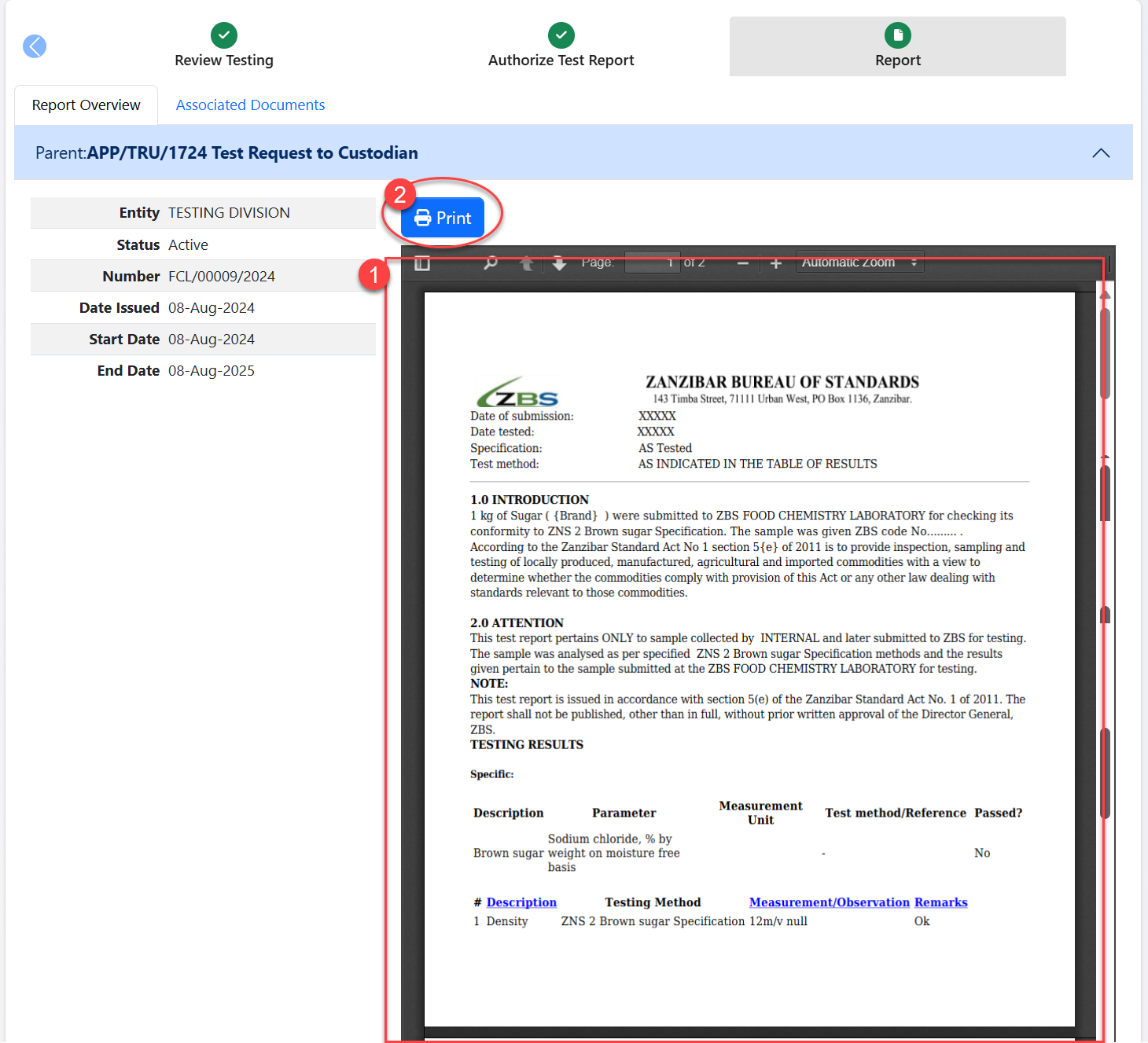Click the Measurement/Observation link in report
The image size is (1148, 1043).
click(829, 902)
